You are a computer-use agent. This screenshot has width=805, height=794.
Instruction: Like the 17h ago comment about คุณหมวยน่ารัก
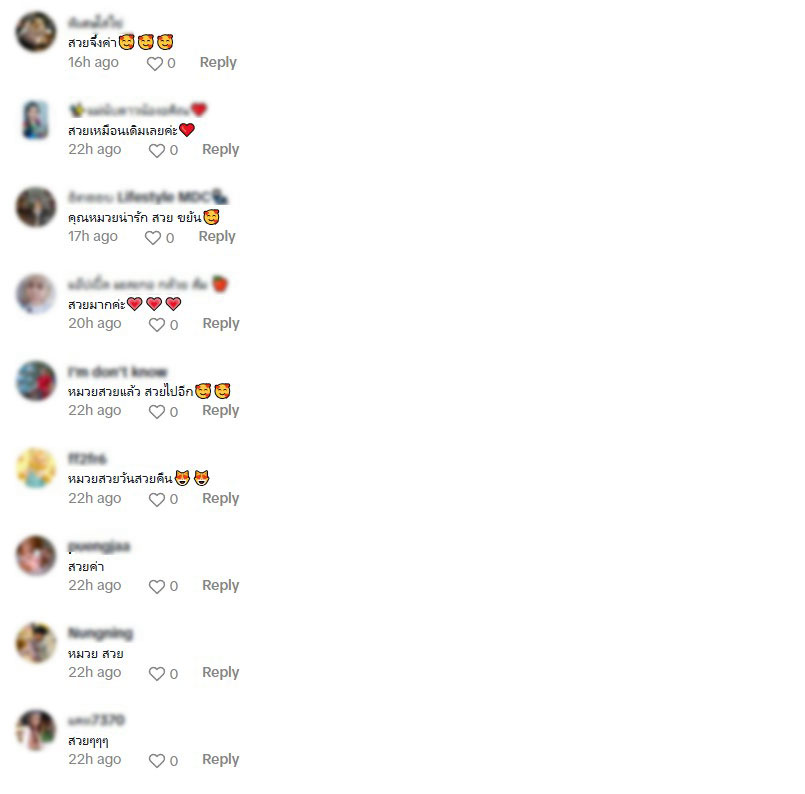(x=152, y=238)
